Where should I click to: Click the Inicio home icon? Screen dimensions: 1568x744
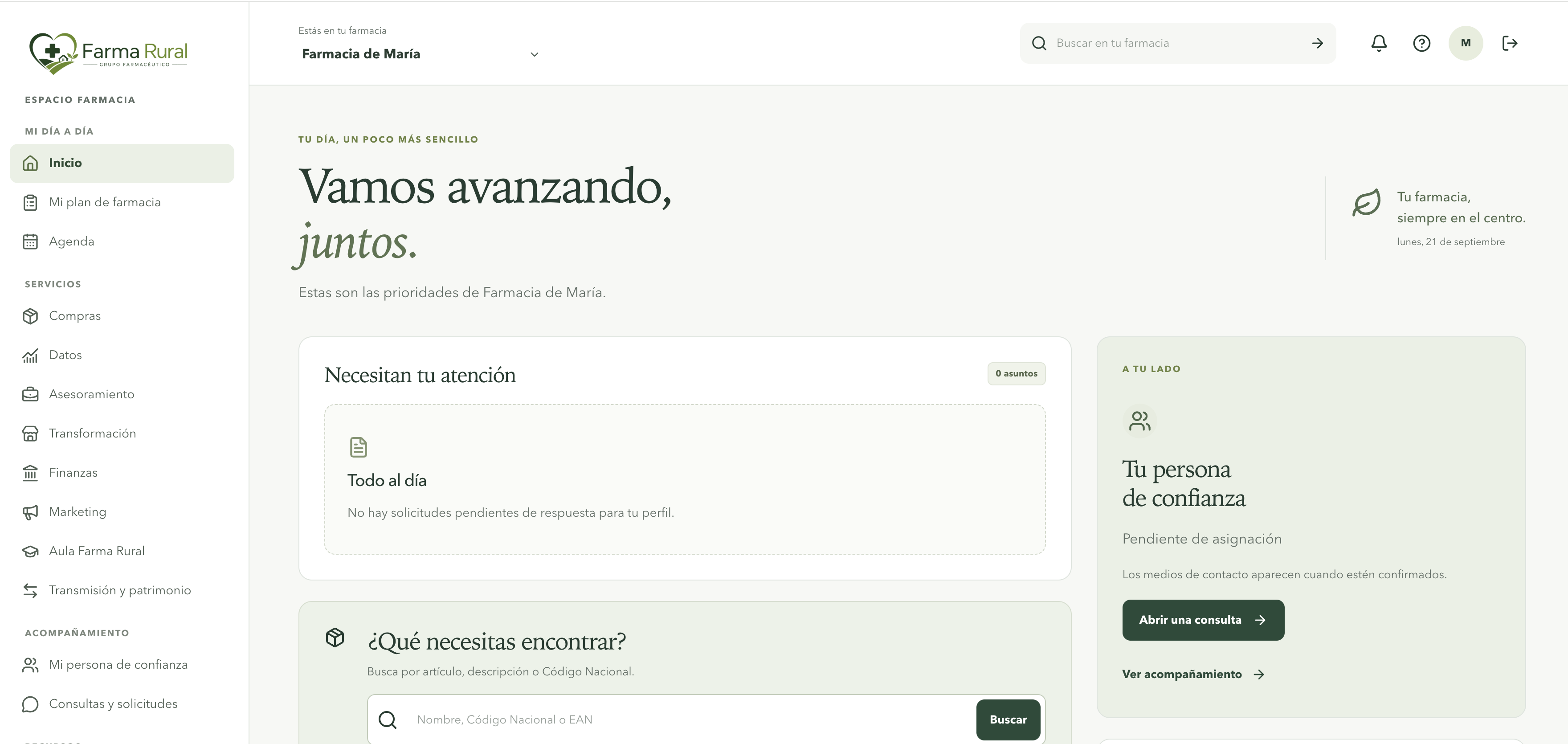(30, 163)
